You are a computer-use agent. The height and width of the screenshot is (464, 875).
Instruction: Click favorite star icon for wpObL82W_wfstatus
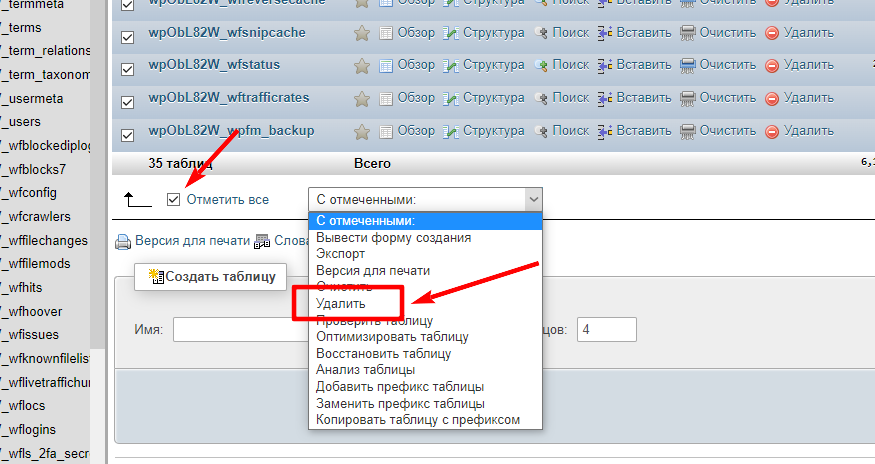click(362, 65)
